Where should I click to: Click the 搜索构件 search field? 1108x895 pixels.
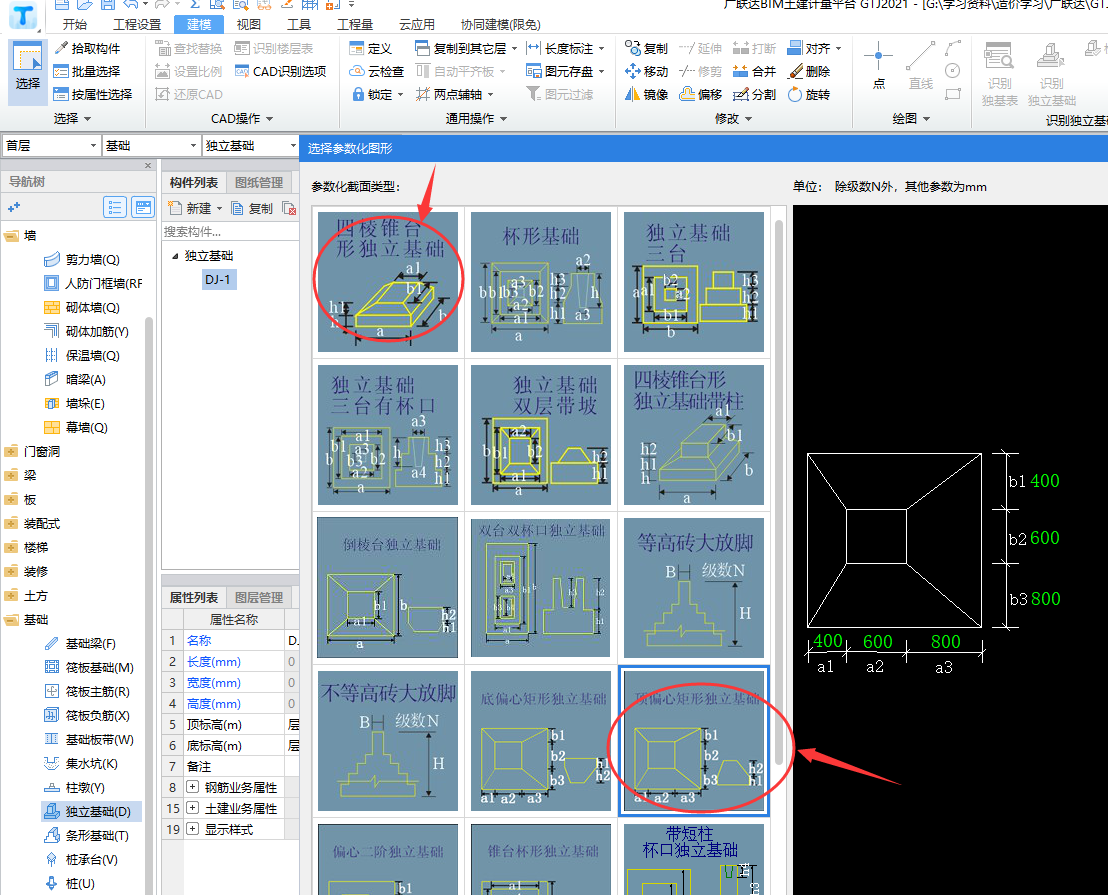click(230, 232)
